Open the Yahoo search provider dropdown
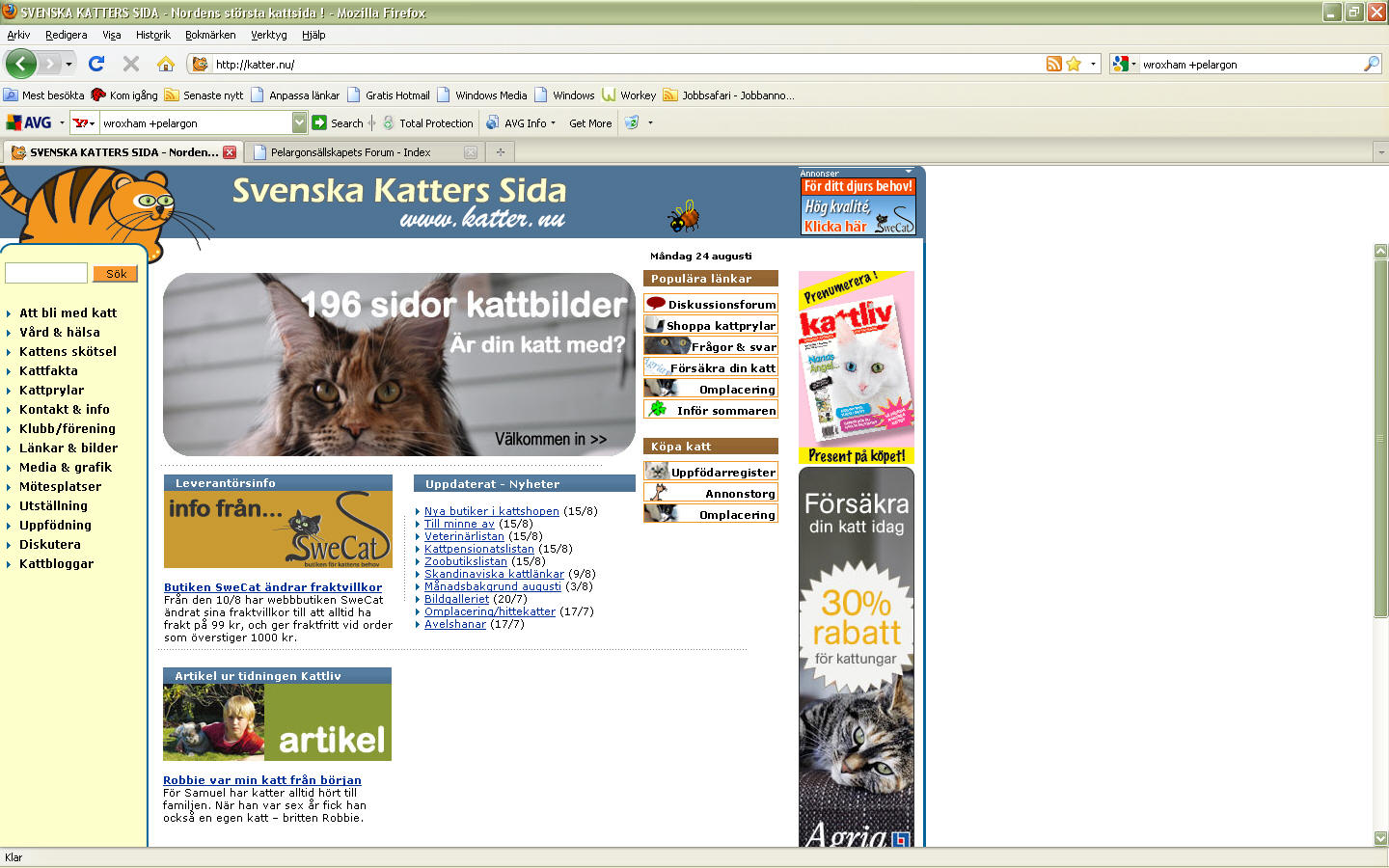The image size is (1389, 868). coord(85,122)
